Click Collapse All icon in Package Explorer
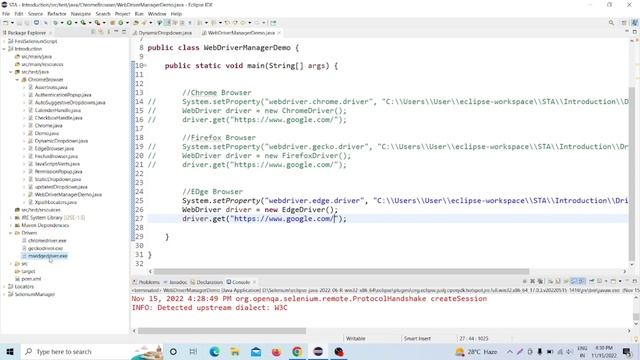 pos(93,32)
